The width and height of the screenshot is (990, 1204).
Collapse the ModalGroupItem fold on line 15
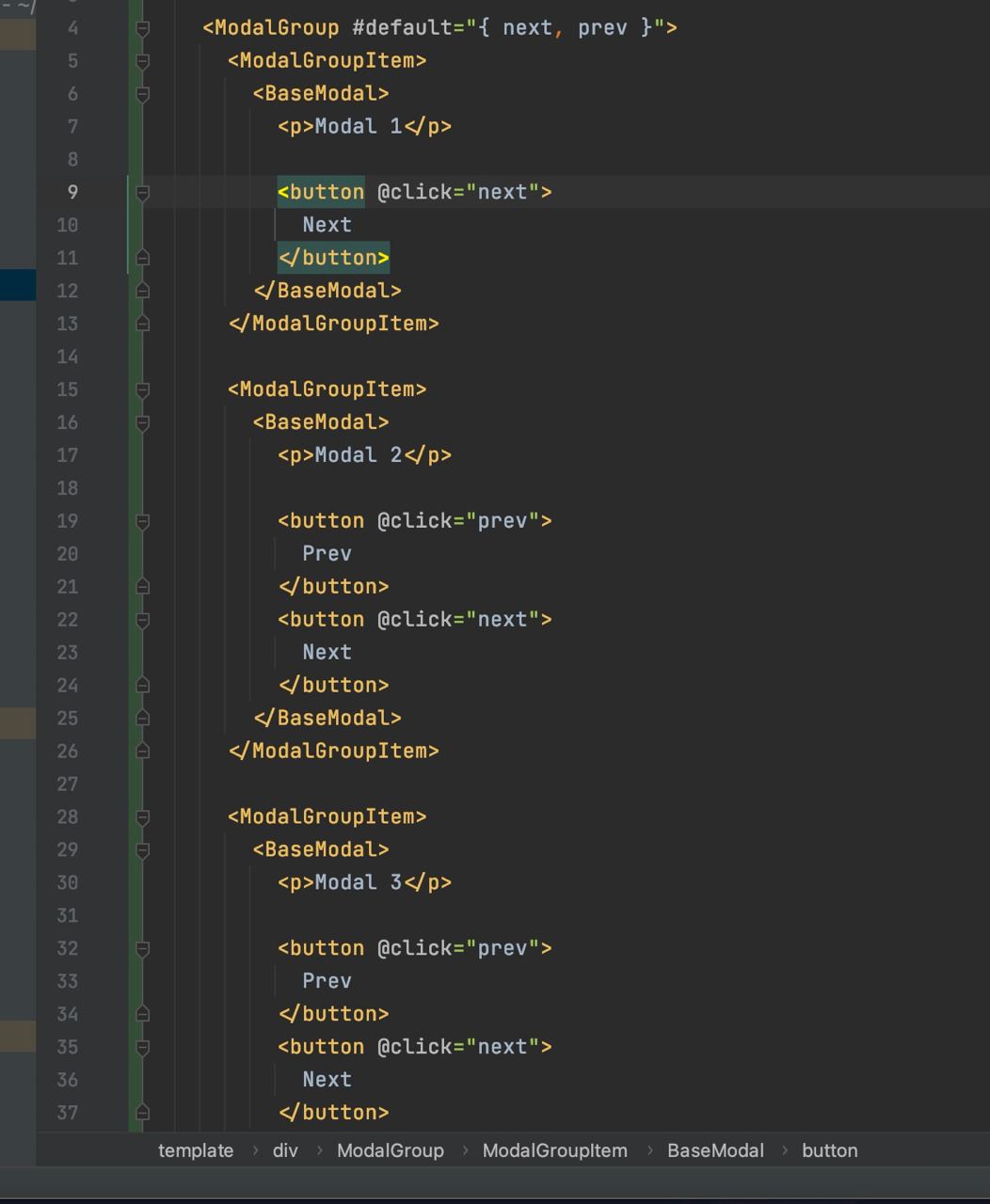point(142,390)
